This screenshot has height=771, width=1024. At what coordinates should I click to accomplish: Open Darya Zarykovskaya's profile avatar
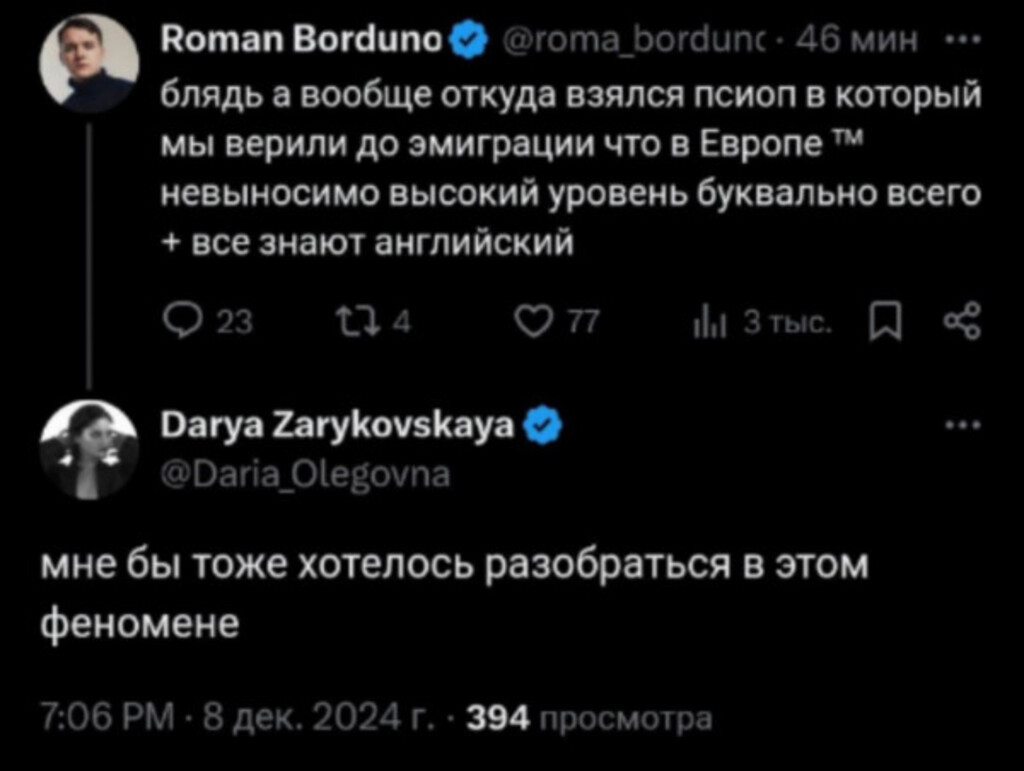click(x=88, y=449)
